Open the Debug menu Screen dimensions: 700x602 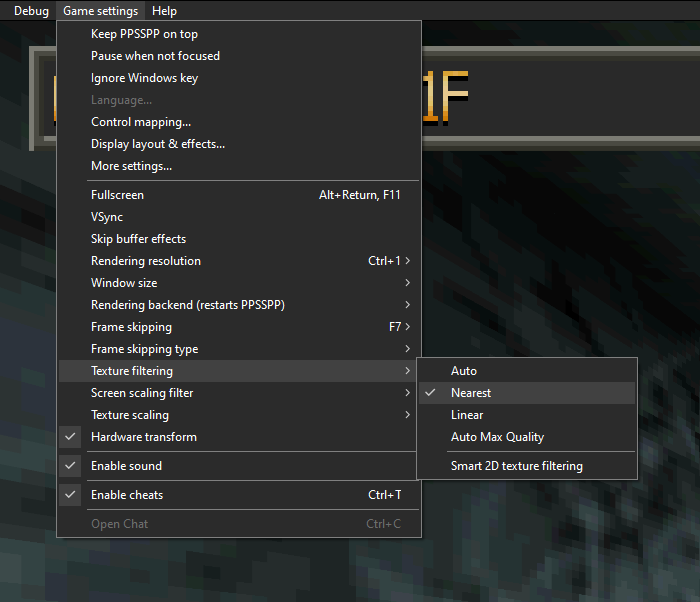31,11
